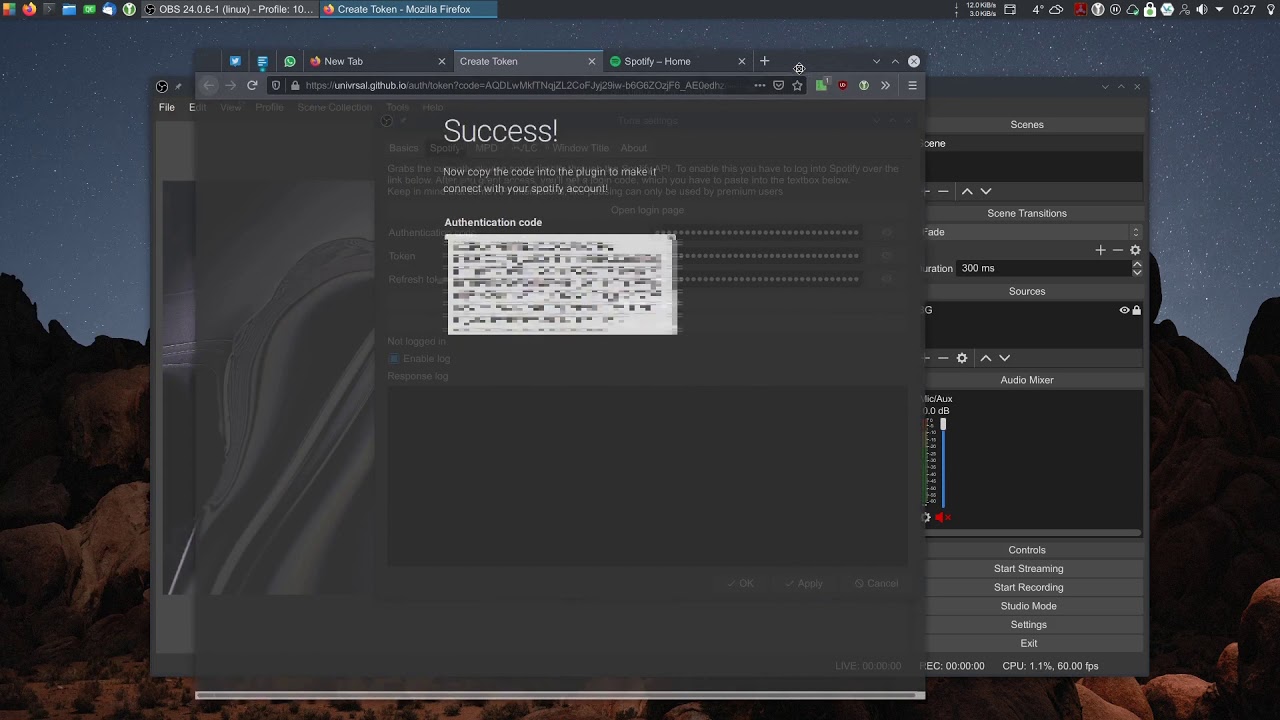Click the pinned WhatsApp tab
This screenshot has width=1280, height=720.
290,61
